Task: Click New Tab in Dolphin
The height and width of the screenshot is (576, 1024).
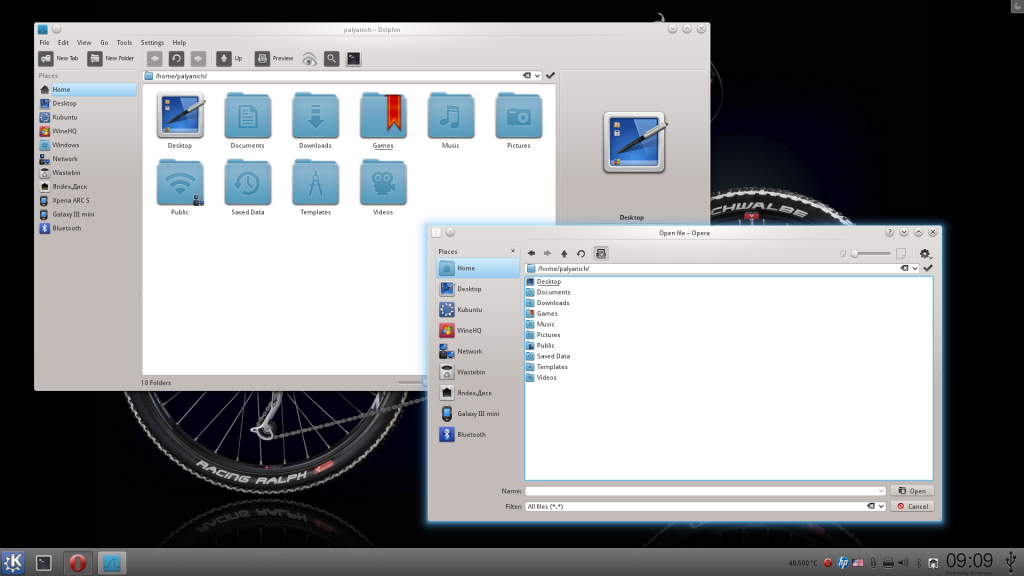Action: coord(59,59)
